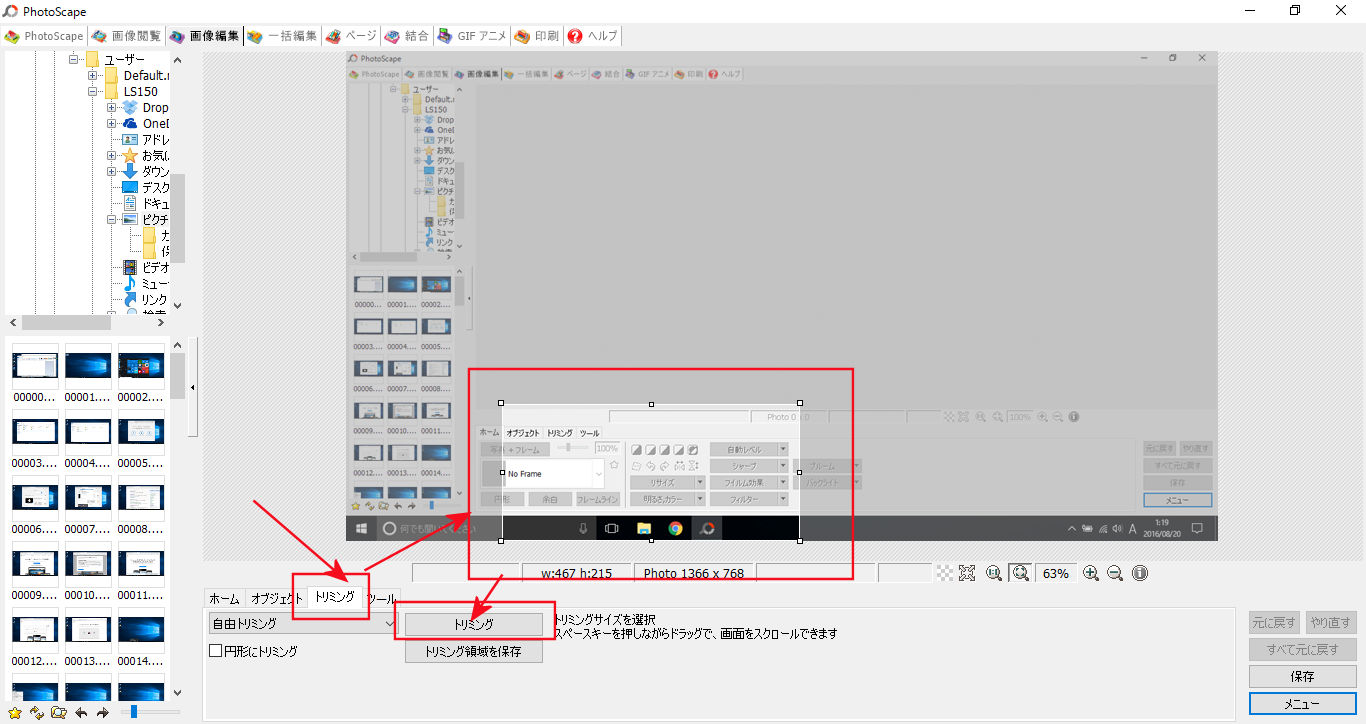This screenshot has height=724, width=1366.
Task: Select the ドキュメント documents icon
Action: point(130,203)
